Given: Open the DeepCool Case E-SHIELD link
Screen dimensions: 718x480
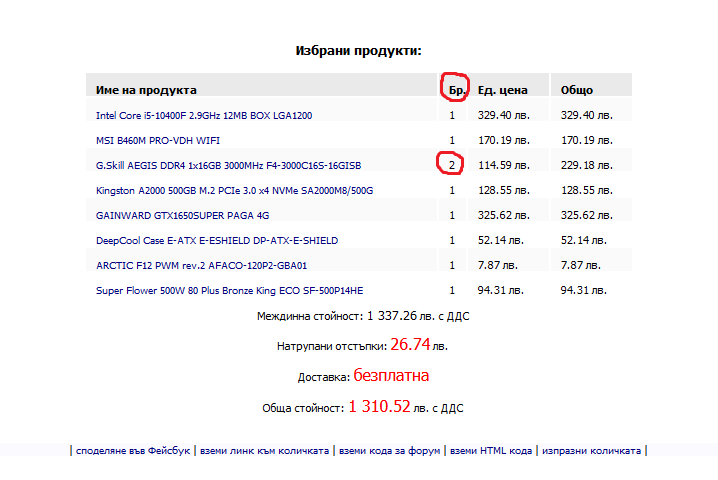Looking at the screenshot, I should [x=217, y=240].
